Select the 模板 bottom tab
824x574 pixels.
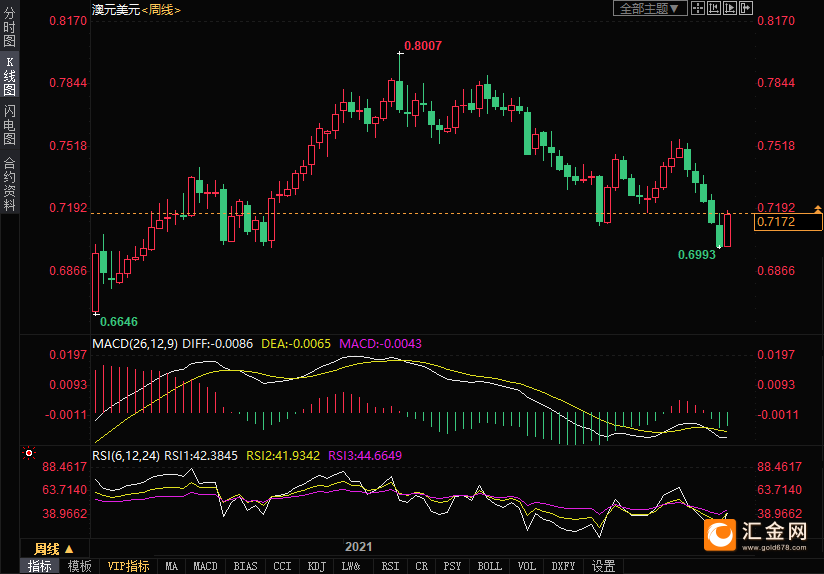[80, 566]
